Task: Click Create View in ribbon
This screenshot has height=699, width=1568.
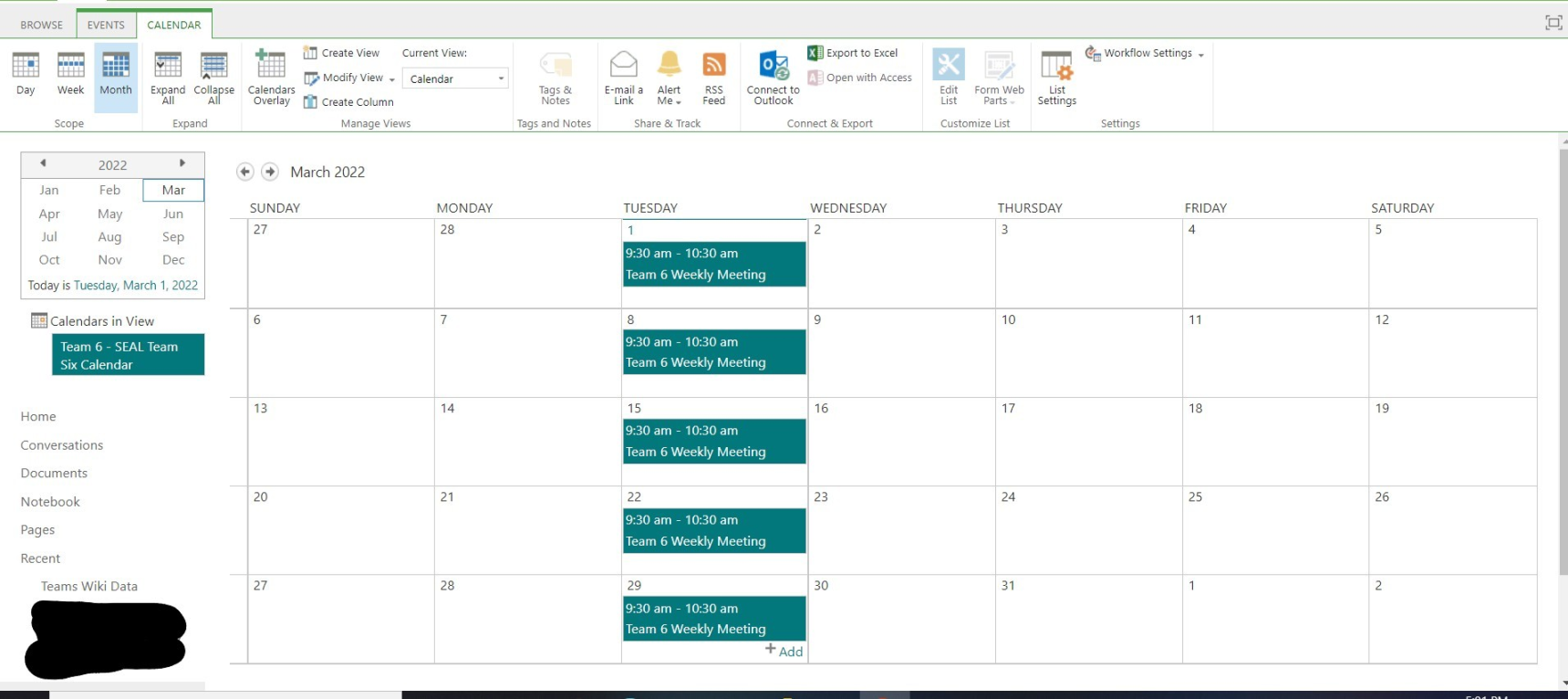Action: tap(341, 53)
